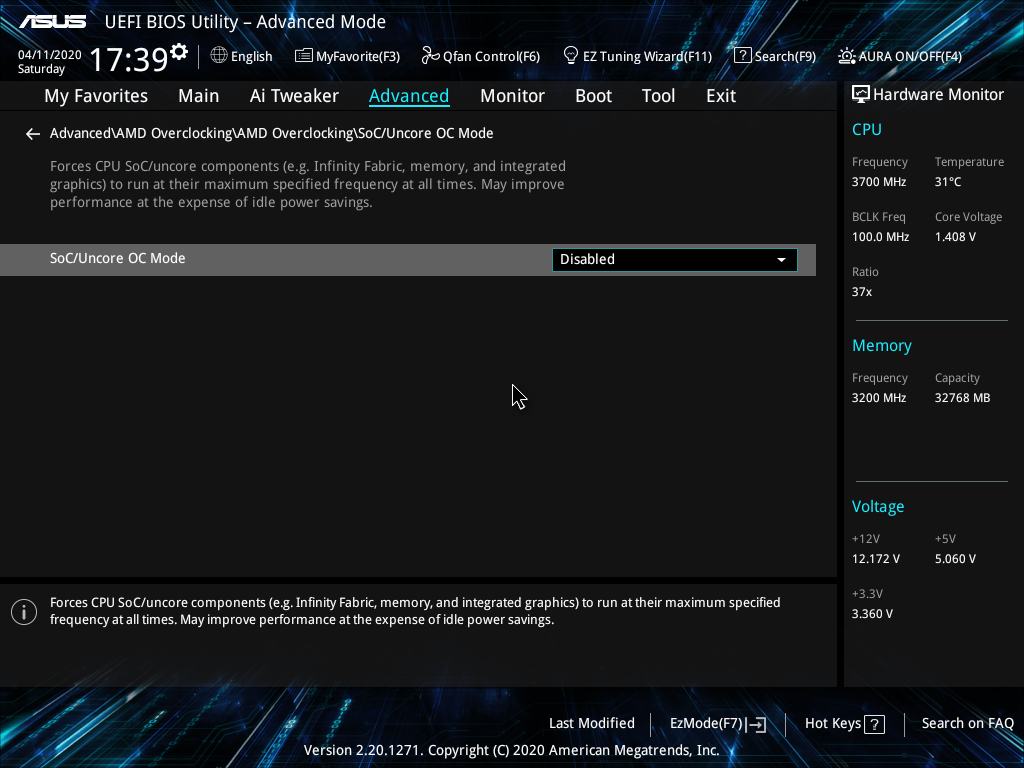
Task: Click the 04/11/2020 date
Action: [x=50, y=55]
